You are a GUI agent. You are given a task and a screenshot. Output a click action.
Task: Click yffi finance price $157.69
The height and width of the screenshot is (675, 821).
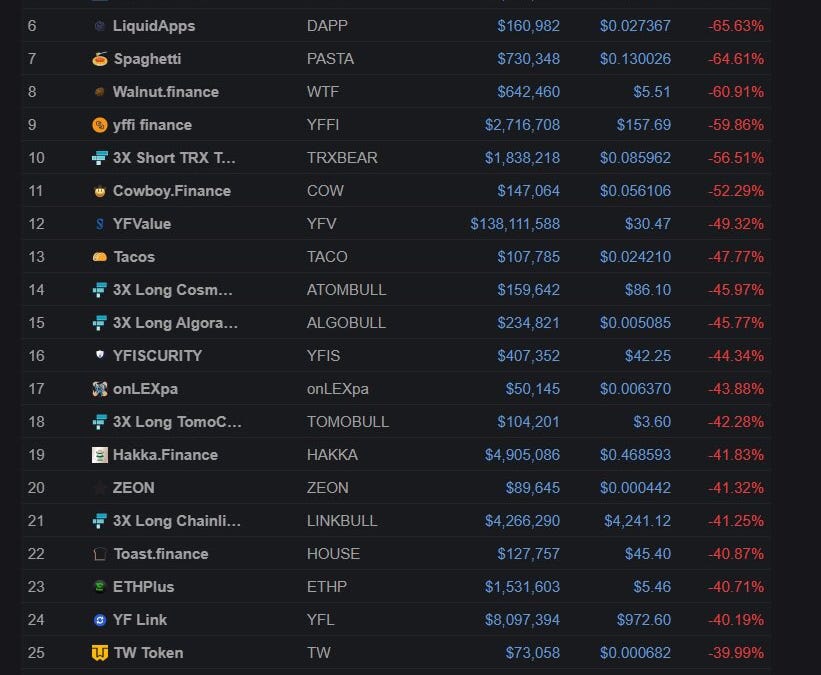pyautogui.click(x=644, y=125)
